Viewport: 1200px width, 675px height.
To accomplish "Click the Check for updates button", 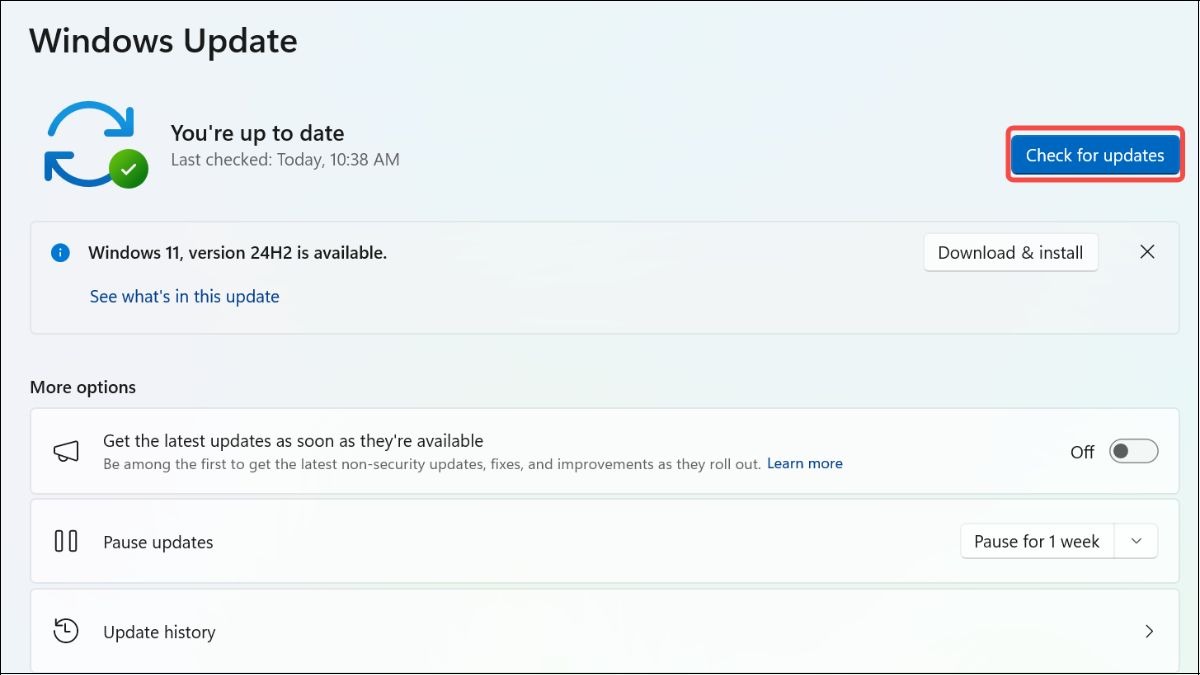I will tap(1095, 155).
